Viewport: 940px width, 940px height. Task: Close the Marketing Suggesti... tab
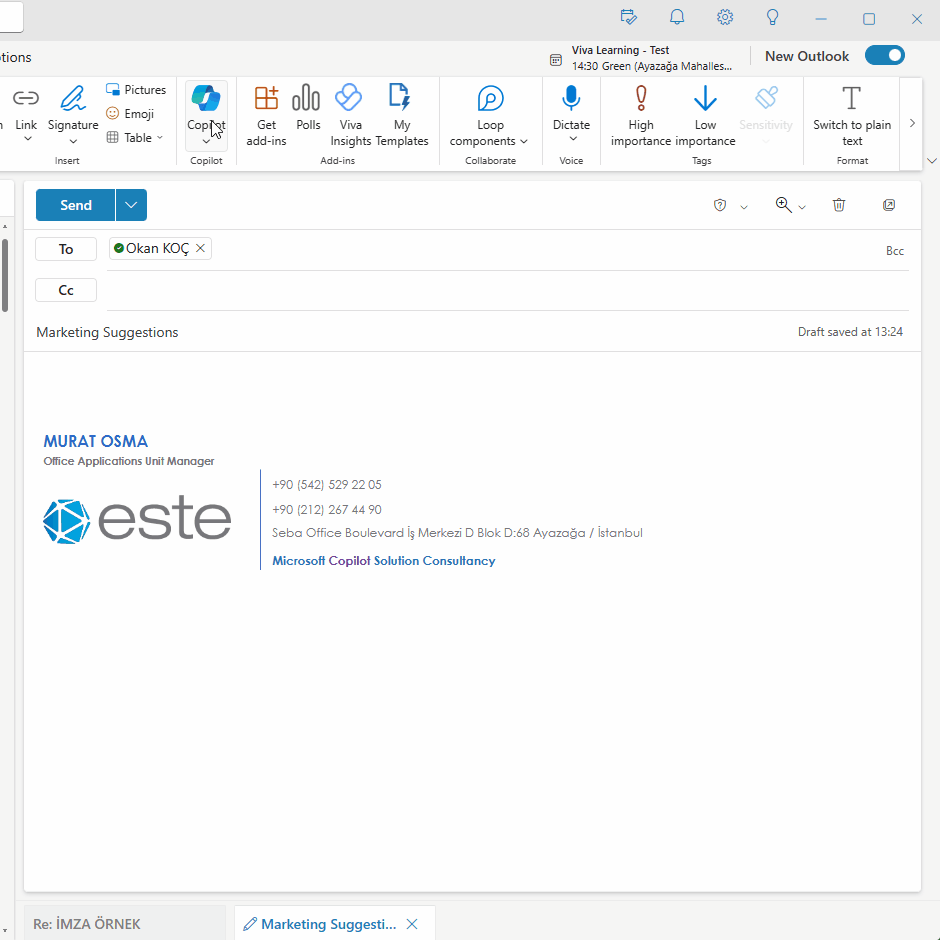[412, 924]
